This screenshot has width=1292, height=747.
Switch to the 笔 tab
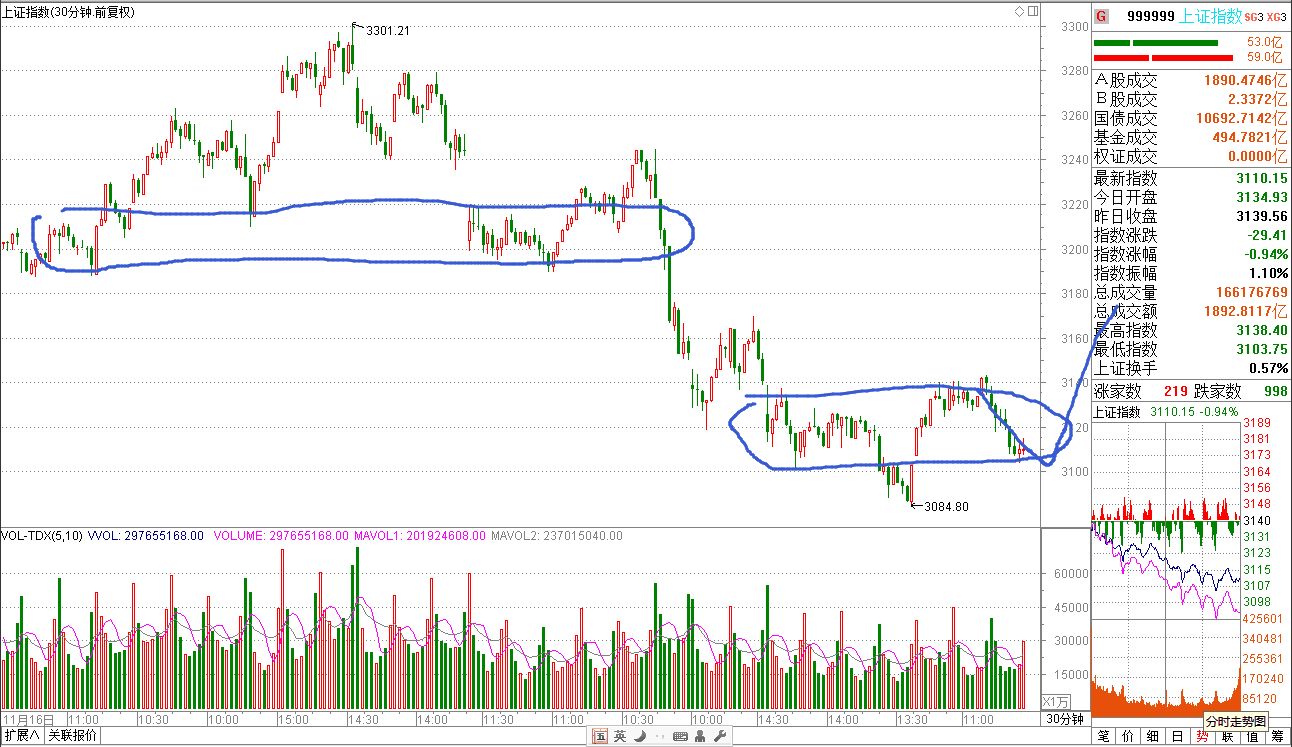[1104, 737]
